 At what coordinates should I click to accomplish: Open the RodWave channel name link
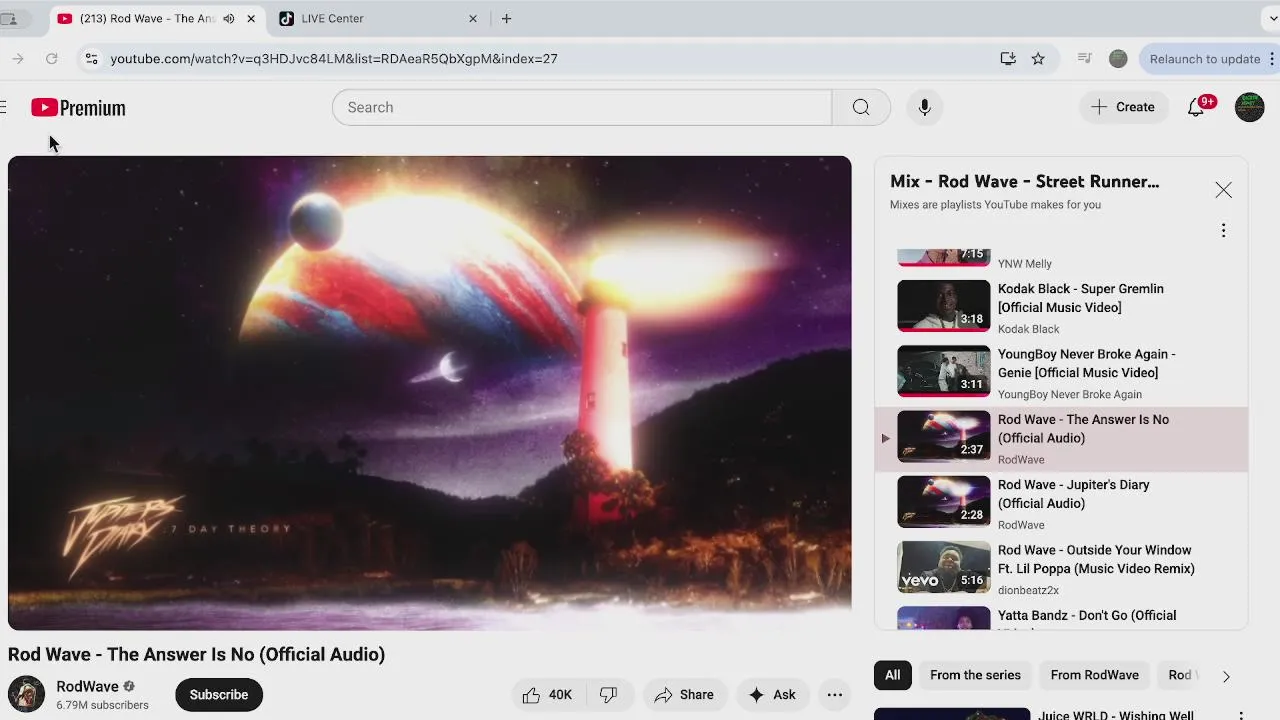click(x=87, y=686)
